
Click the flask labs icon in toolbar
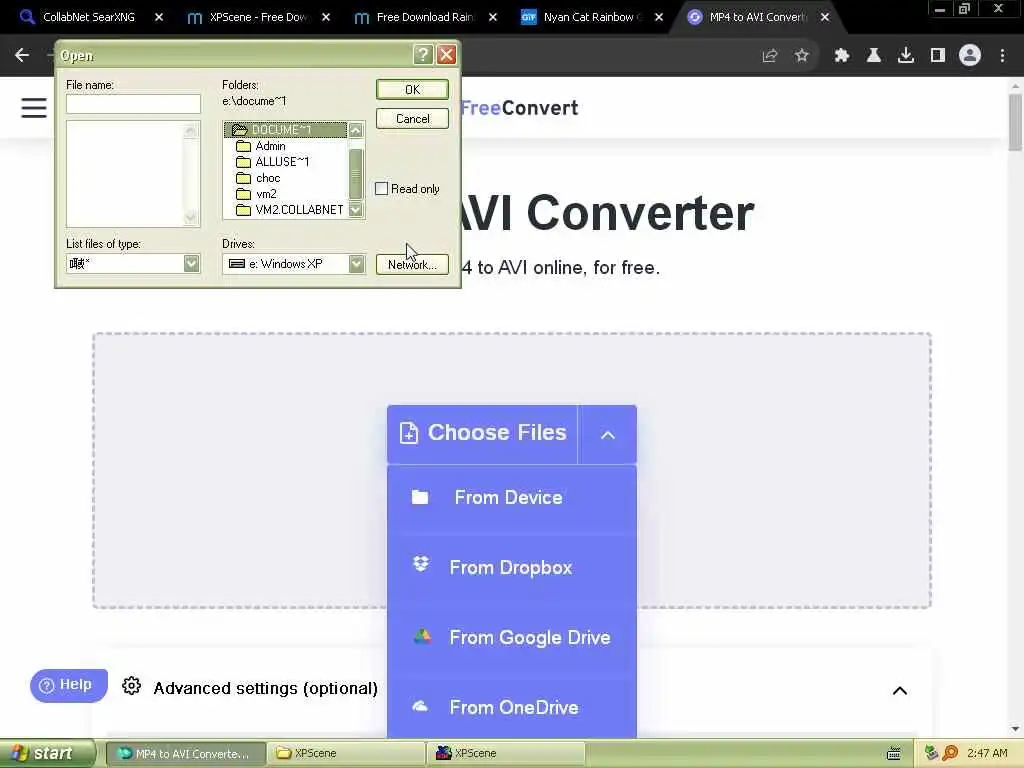click(873, 56)
